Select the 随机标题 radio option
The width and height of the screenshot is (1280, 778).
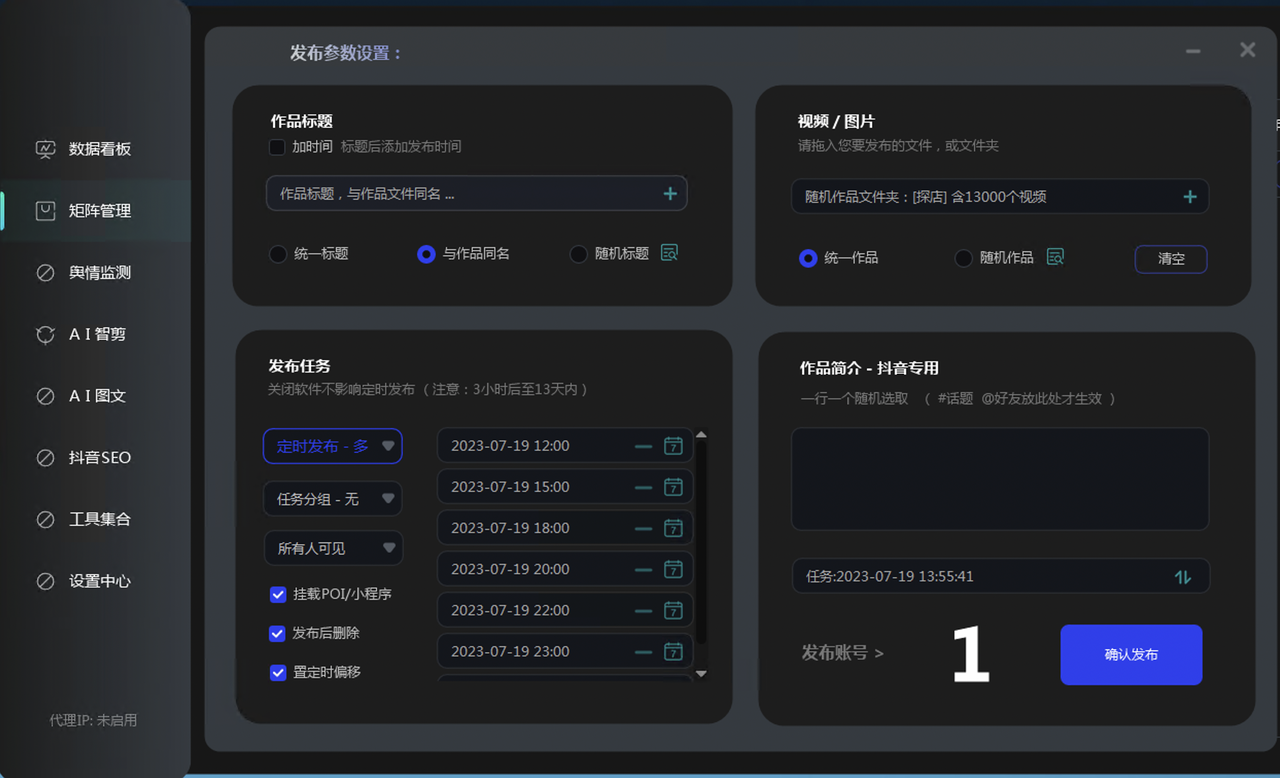click(579, 254)
